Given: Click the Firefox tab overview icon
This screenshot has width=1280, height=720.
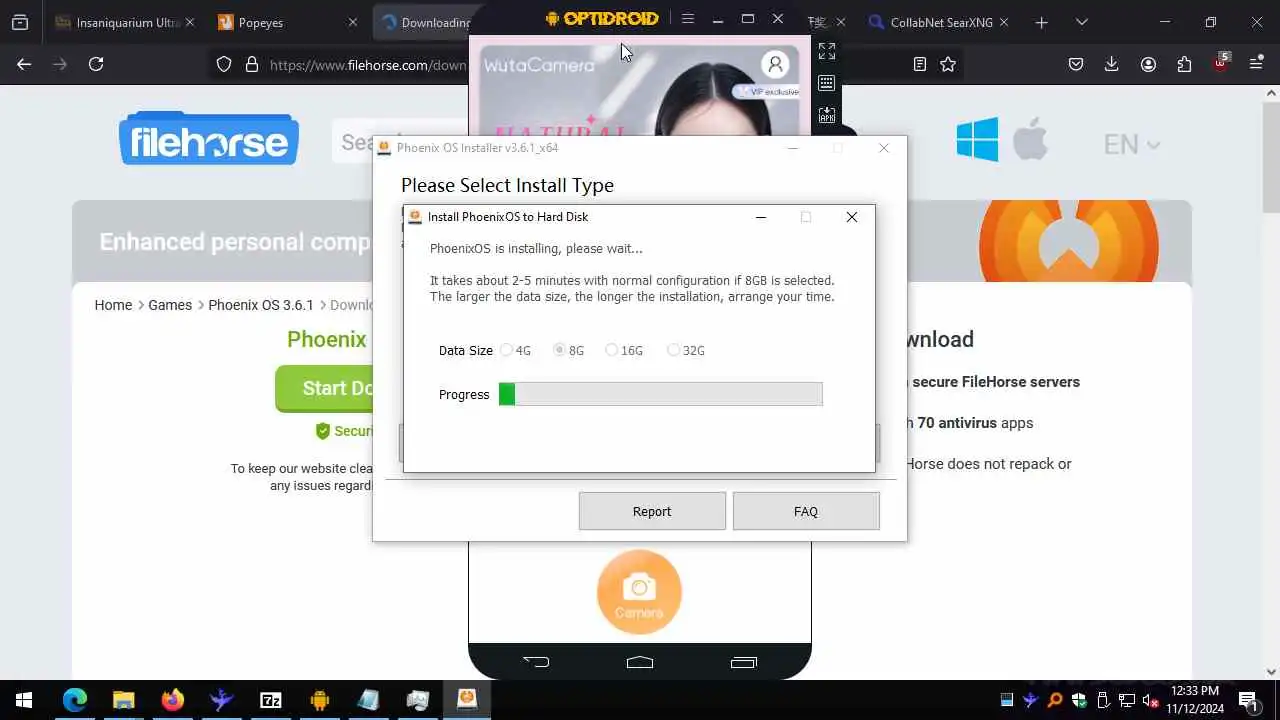Looking at the screenshot, I should pos(20,22).
